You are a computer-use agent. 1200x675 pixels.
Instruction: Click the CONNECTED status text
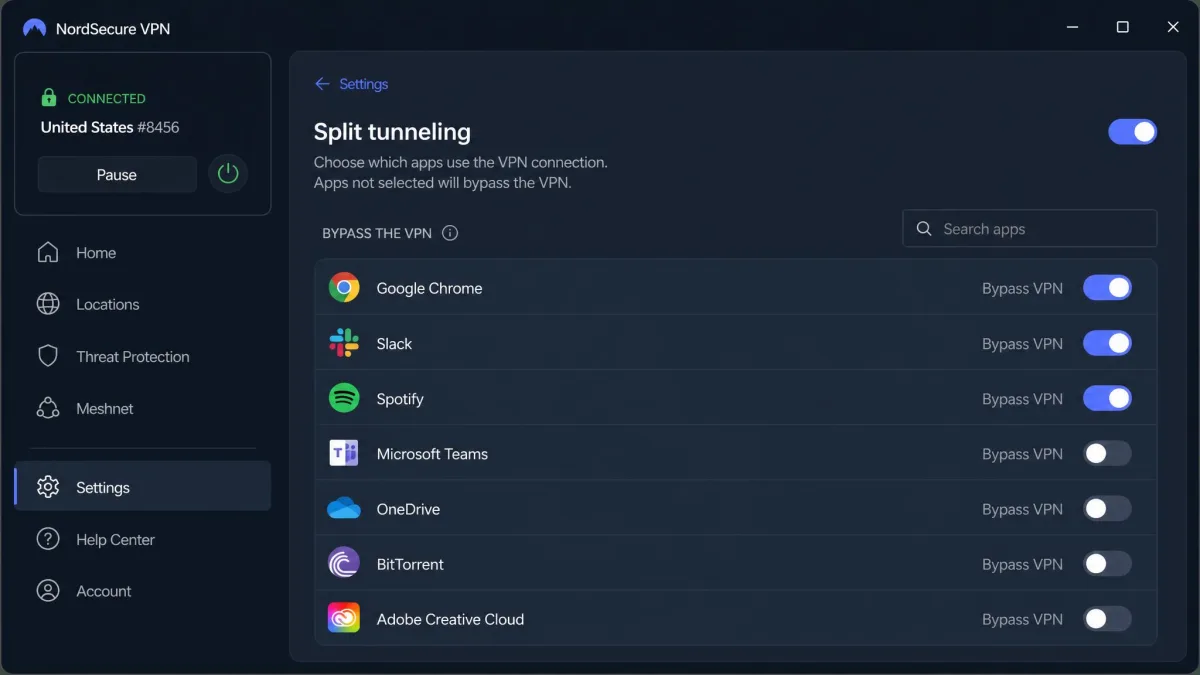(106, 99)
